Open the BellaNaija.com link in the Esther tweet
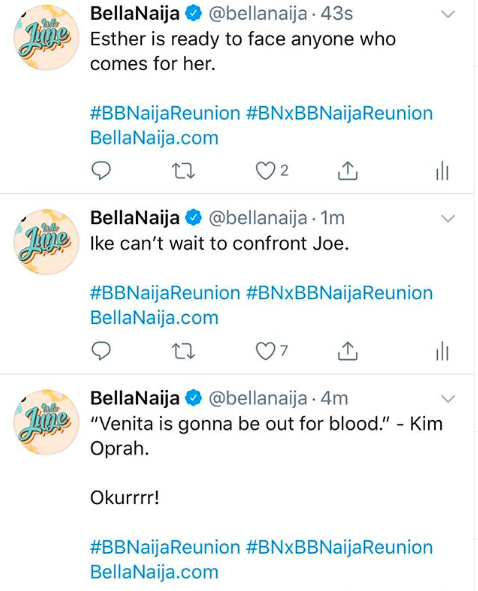 tap(154, 138)
